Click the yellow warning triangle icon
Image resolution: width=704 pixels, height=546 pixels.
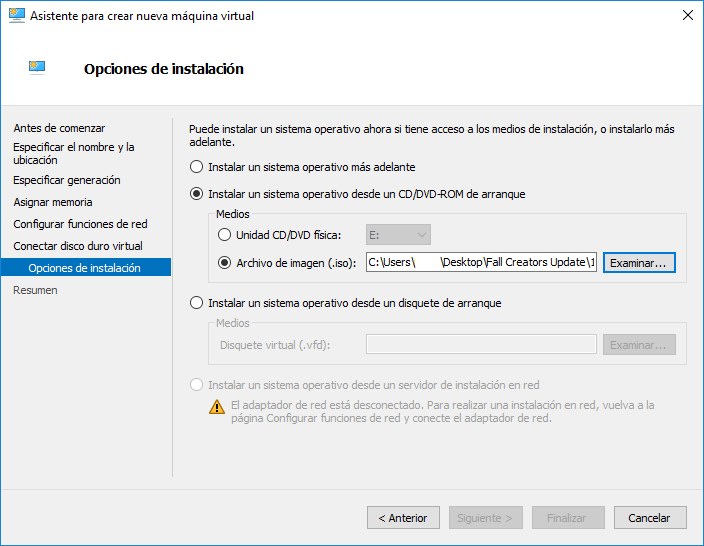pyautogui.click(x=217, y=407)
